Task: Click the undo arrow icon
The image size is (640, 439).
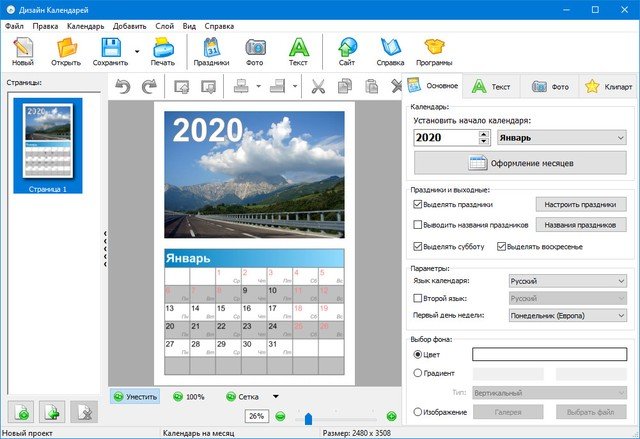Action: (124, 87)
